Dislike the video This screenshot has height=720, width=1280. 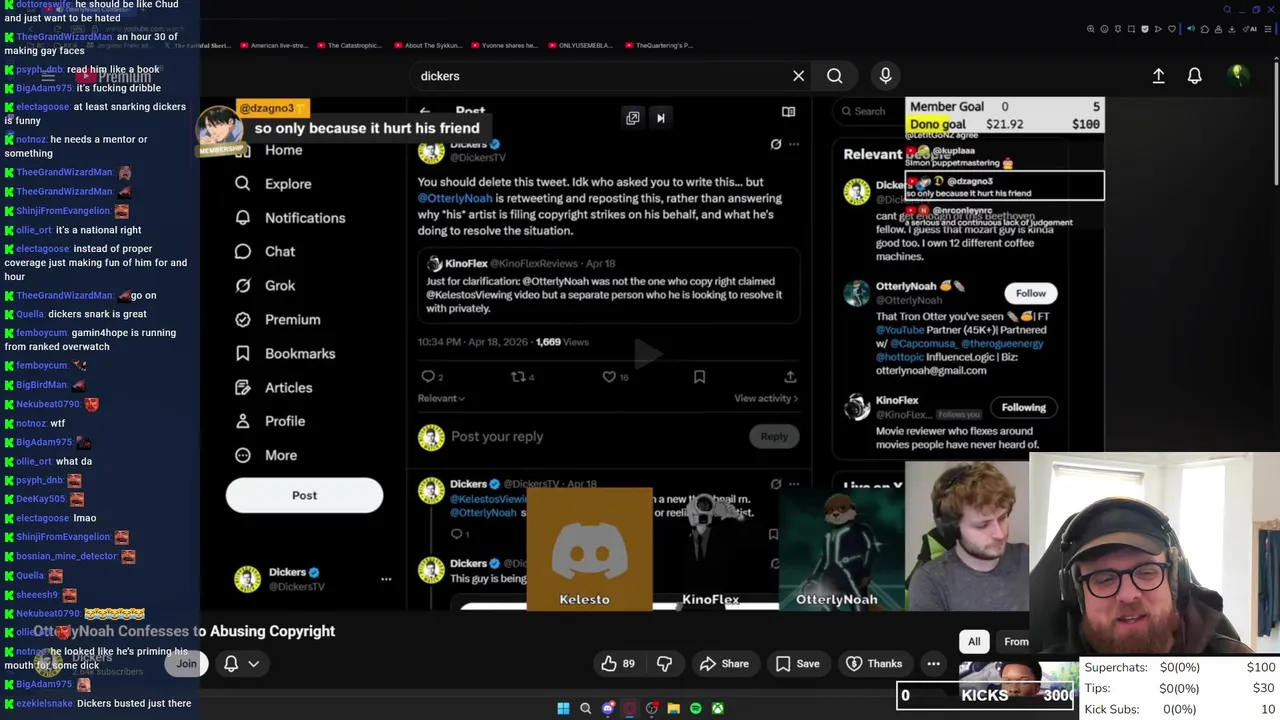pos(664,664)
